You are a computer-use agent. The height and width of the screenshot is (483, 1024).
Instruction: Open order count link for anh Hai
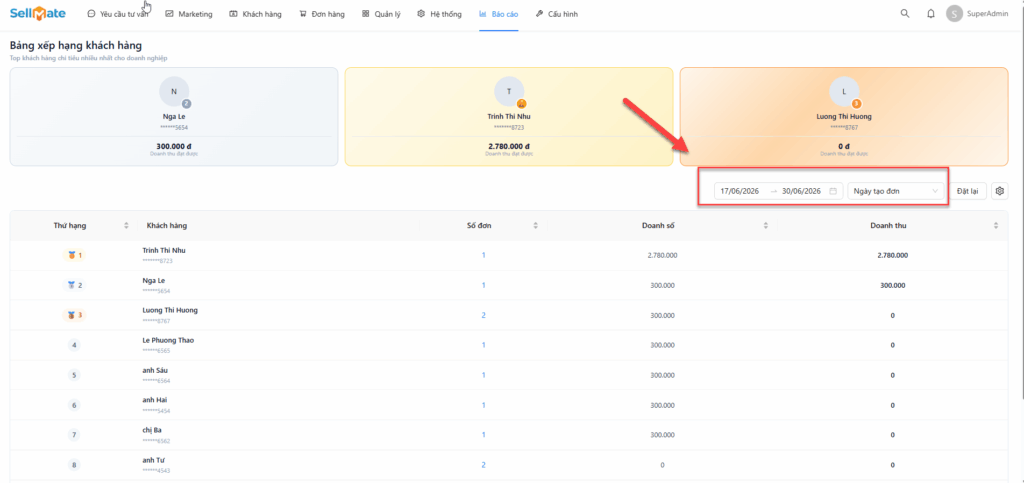[483, 405]
